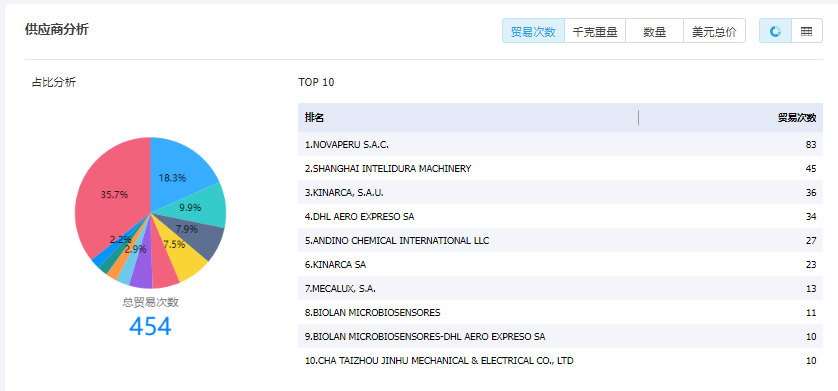
Task: Select the 数量 tab
Action: point(655,32)
